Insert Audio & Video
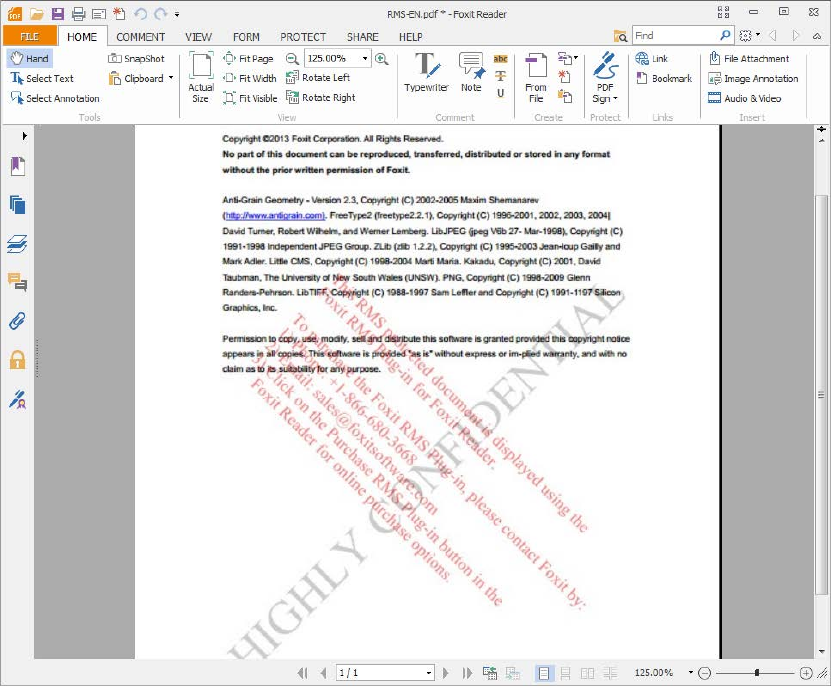Image resolution: width=831 pixels, height=686 pixels. tap(745, 98)
